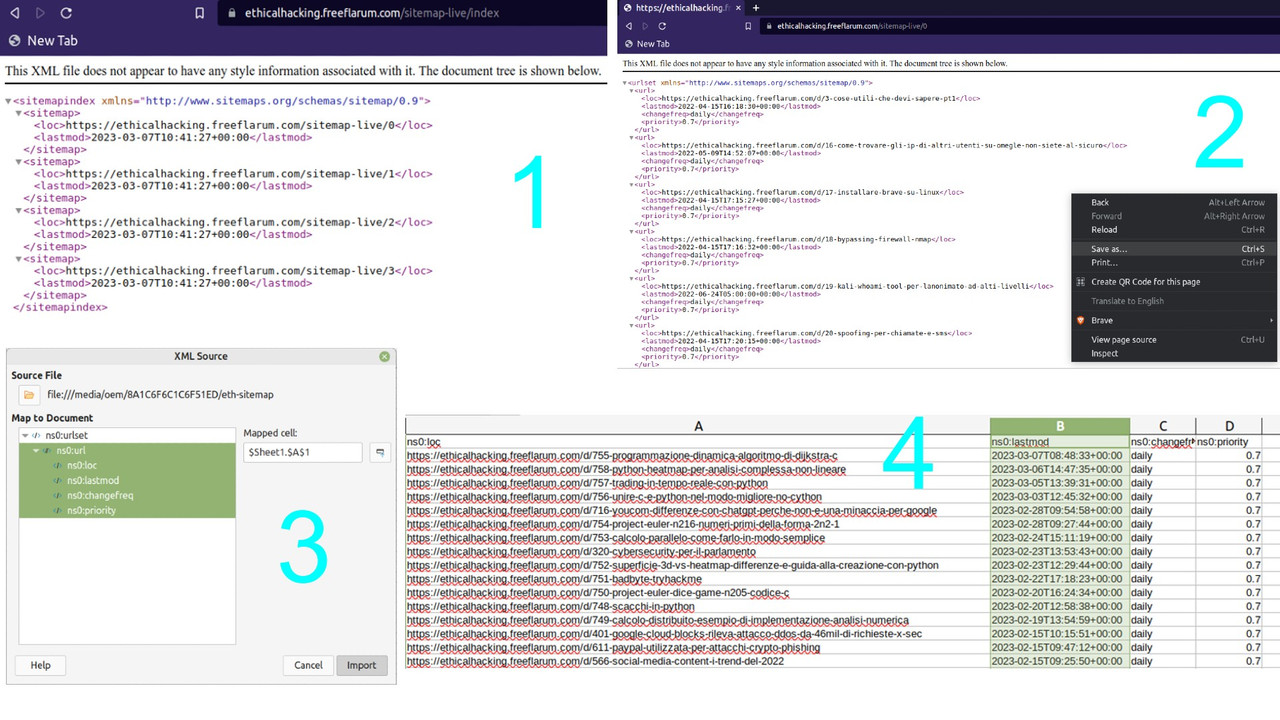Click Import in the XML Source dialog
Image resolution: width=1280 pixels, height=720 pixels.
(362, 665)
